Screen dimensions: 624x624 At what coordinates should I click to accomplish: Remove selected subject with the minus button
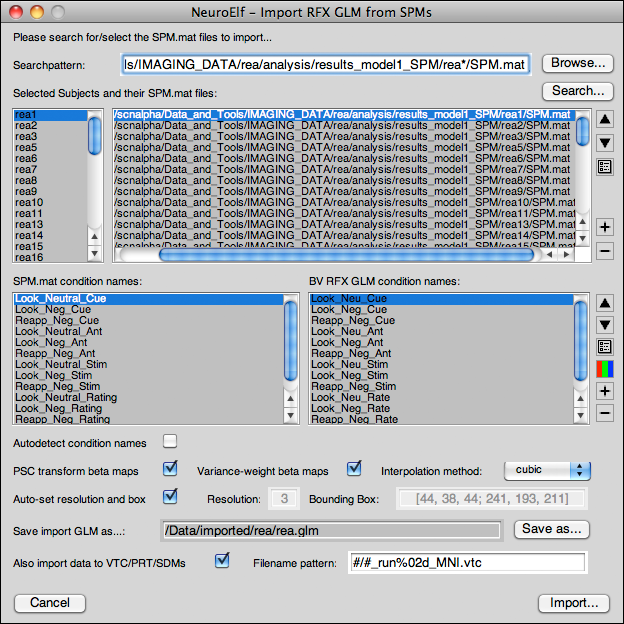[x=604, y=250]
